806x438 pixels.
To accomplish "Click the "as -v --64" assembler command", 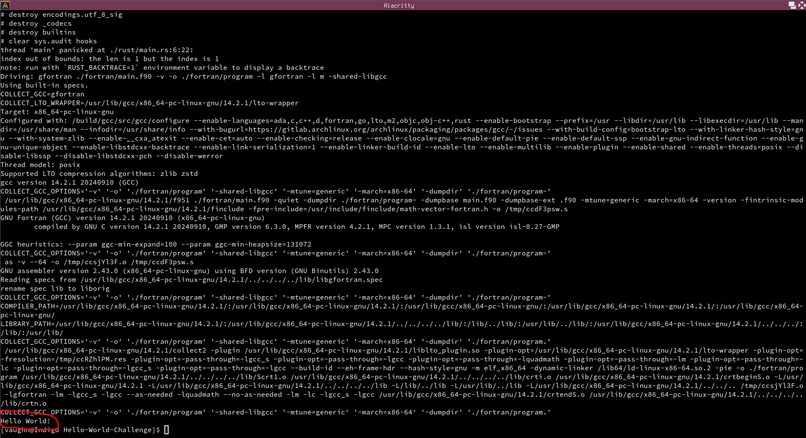I will click(99, 262).
